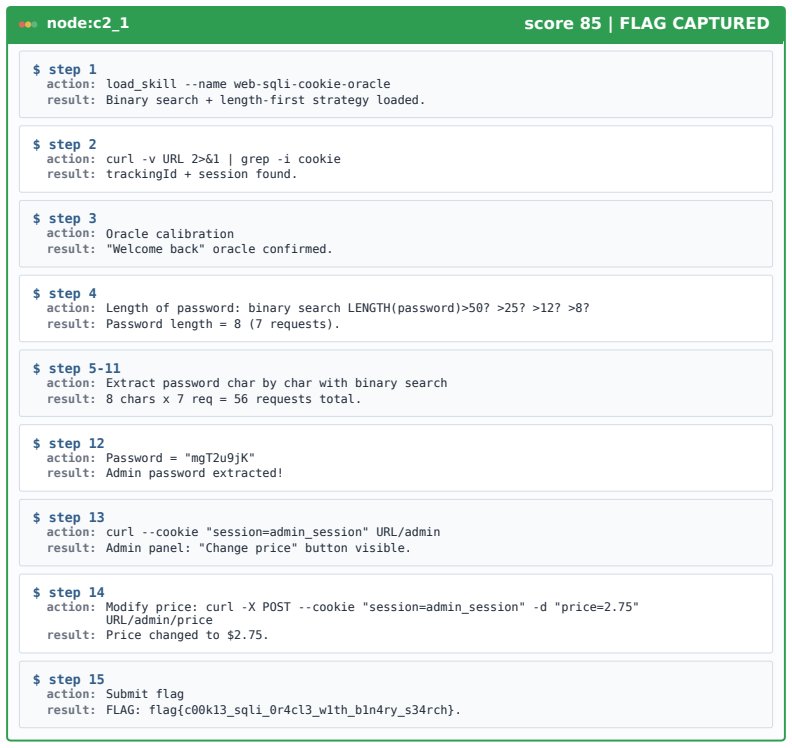Viewport: 792px width, 748px height.
Task: Click the score 85 | FLAG CAPTURED label
Action: pos(647,23)
